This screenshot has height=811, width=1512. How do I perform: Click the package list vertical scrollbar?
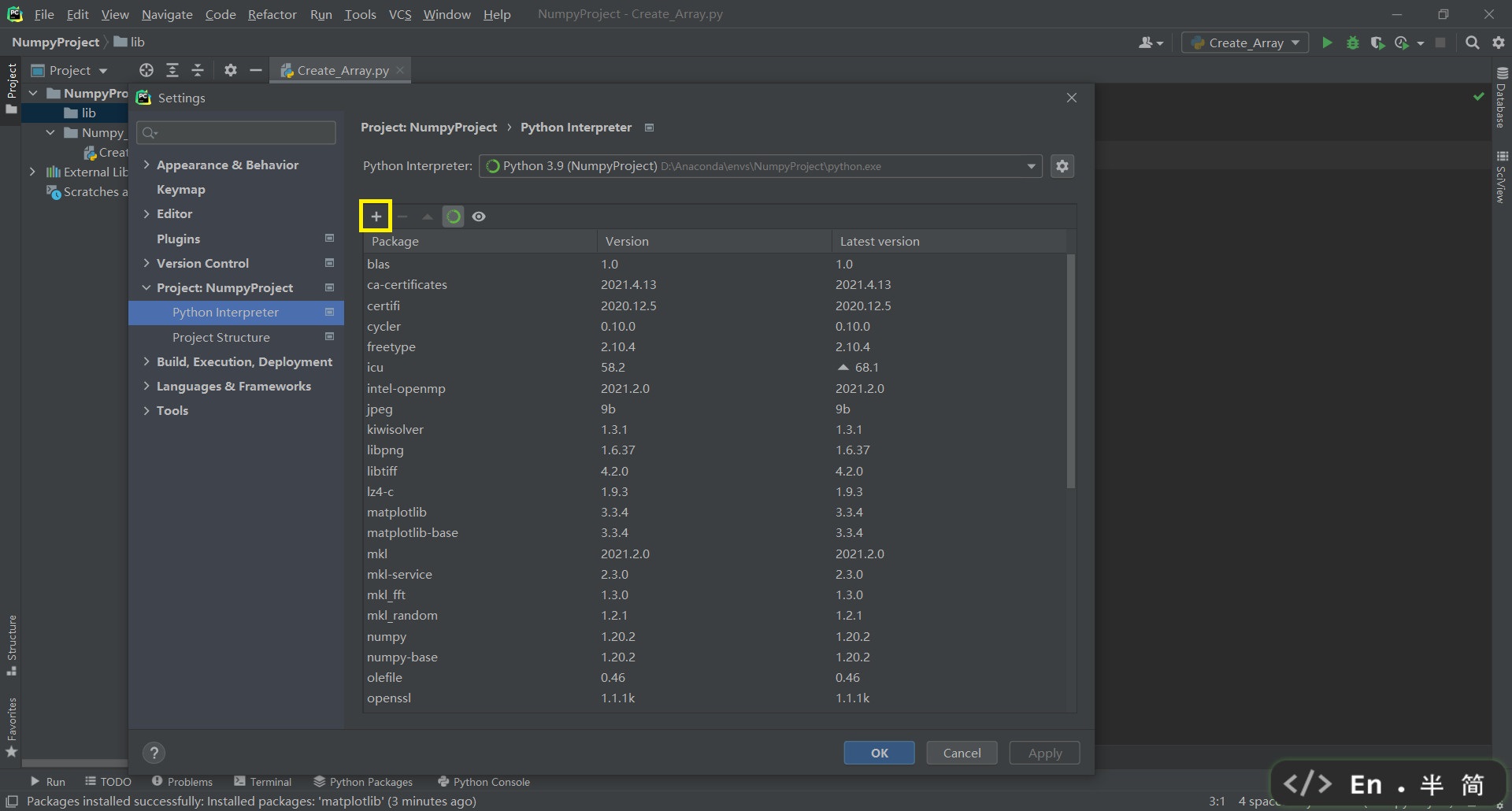(x=1070, y=370)
